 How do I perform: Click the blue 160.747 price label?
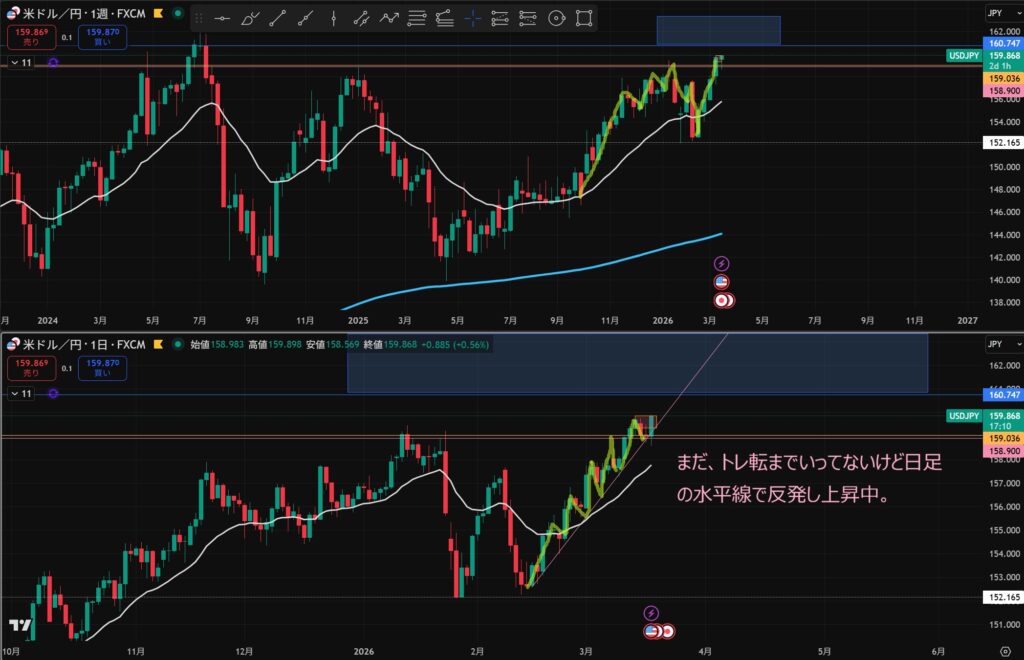tap(1002, 44)
